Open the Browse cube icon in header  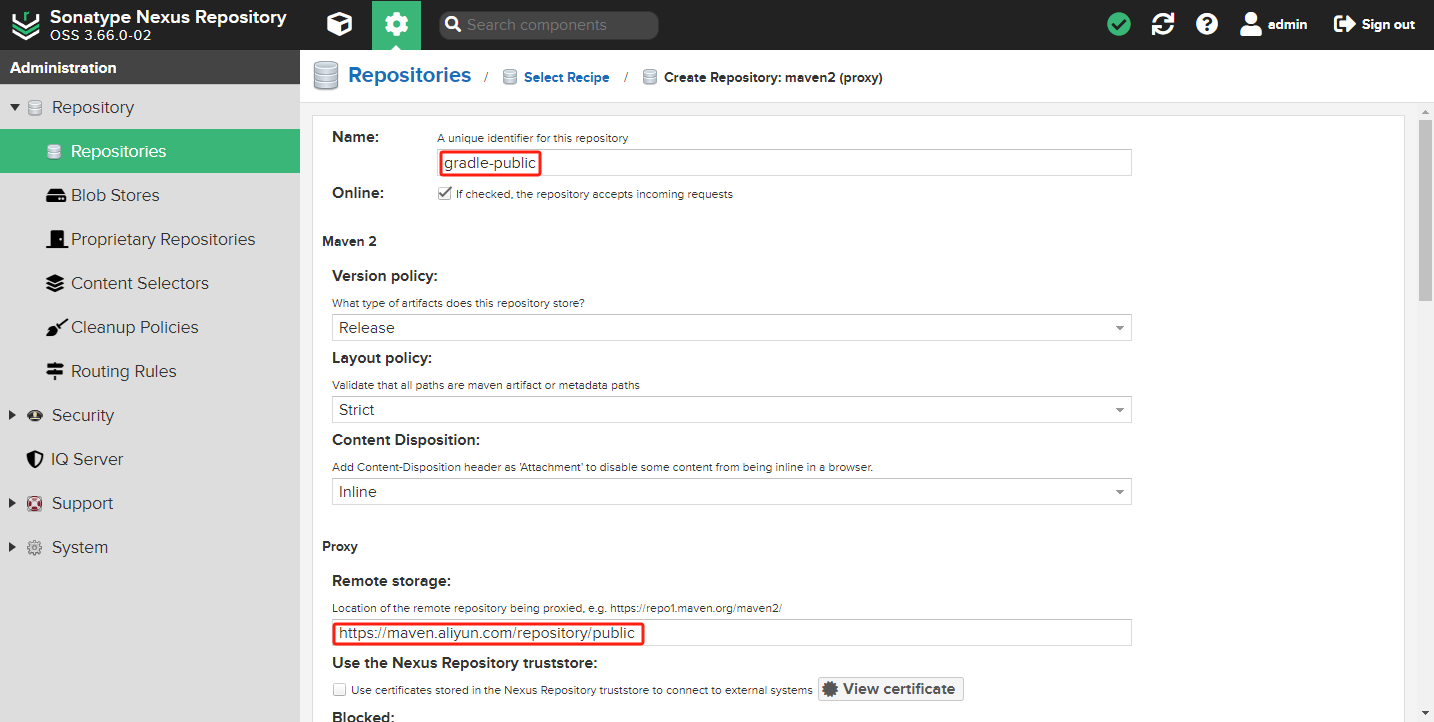click(x=340, y=25)
